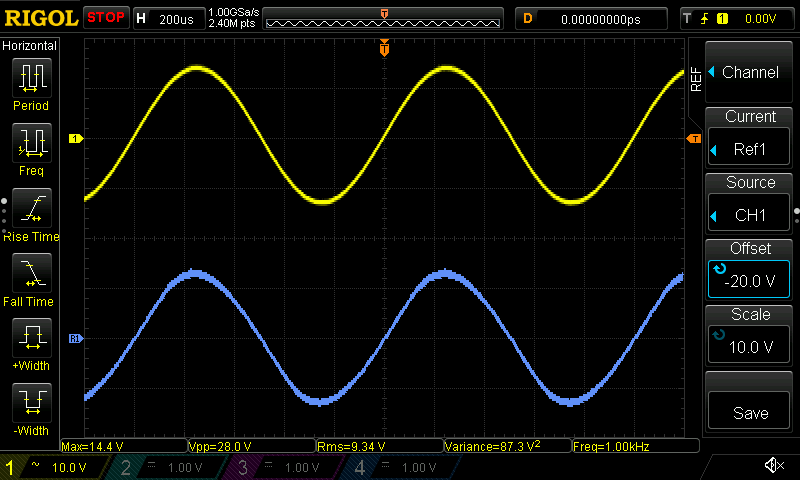Choose the Rise Time measurement icon
This screenshot has height=480, width=800.
(31, 209)
